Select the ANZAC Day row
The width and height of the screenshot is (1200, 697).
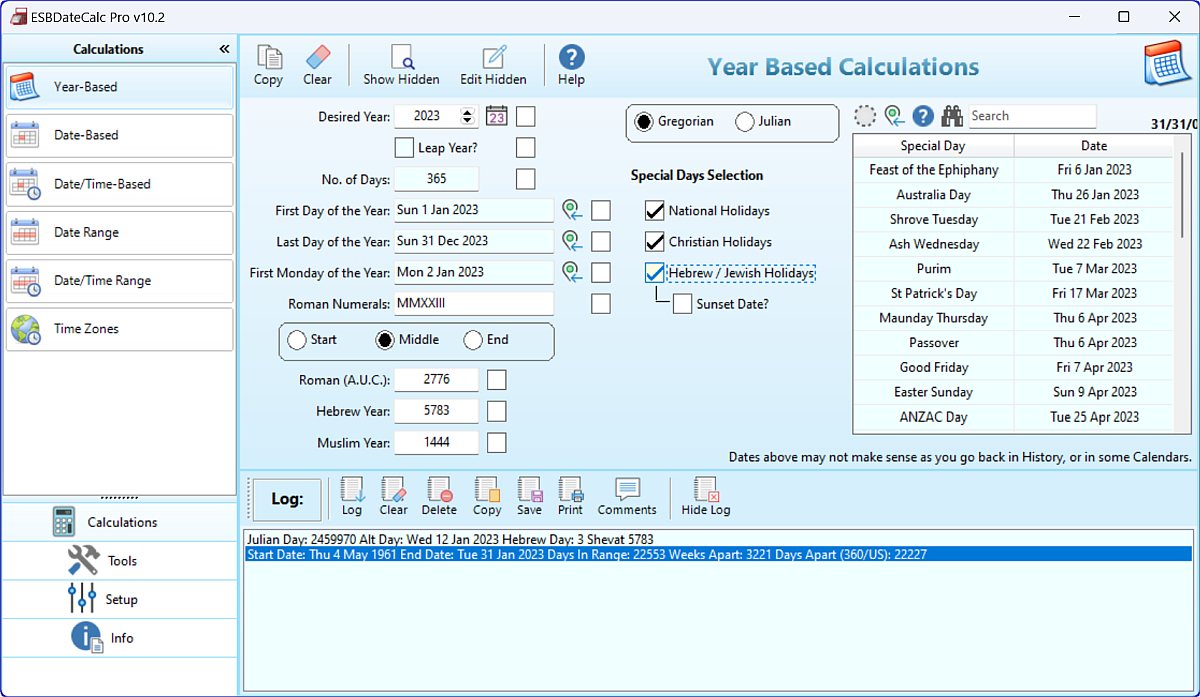tap(1013, 417)
